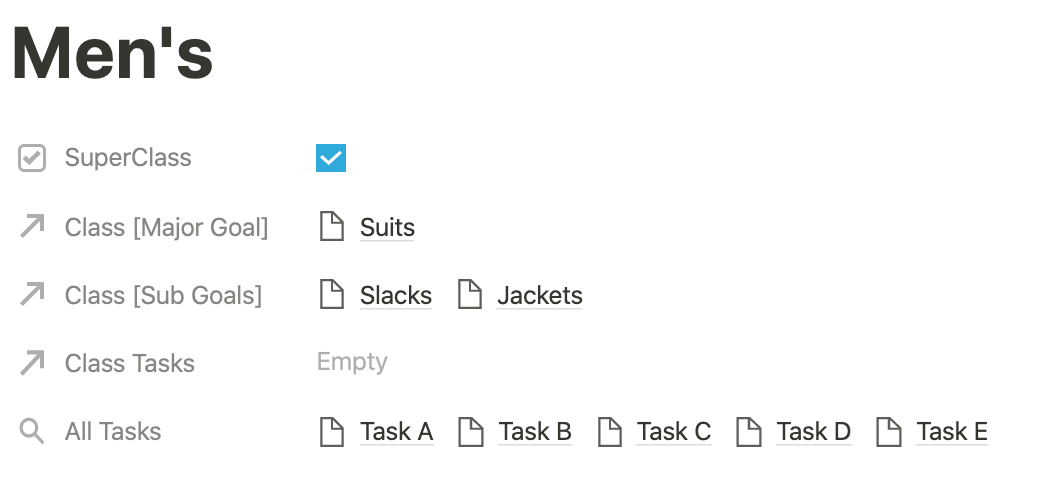
Task: Open the Suits linked page
Action: (388, 227)
